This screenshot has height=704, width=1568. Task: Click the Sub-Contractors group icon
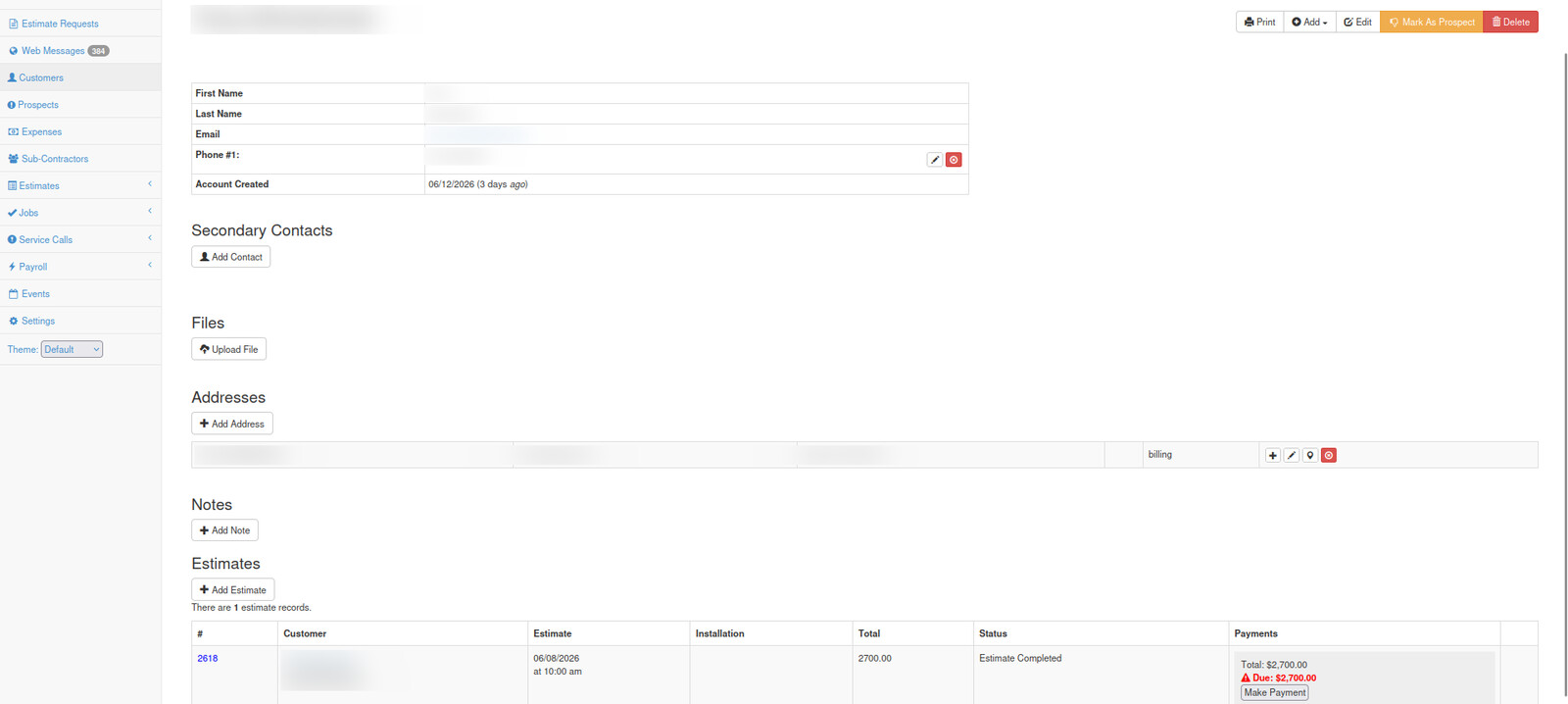point(14,159)
